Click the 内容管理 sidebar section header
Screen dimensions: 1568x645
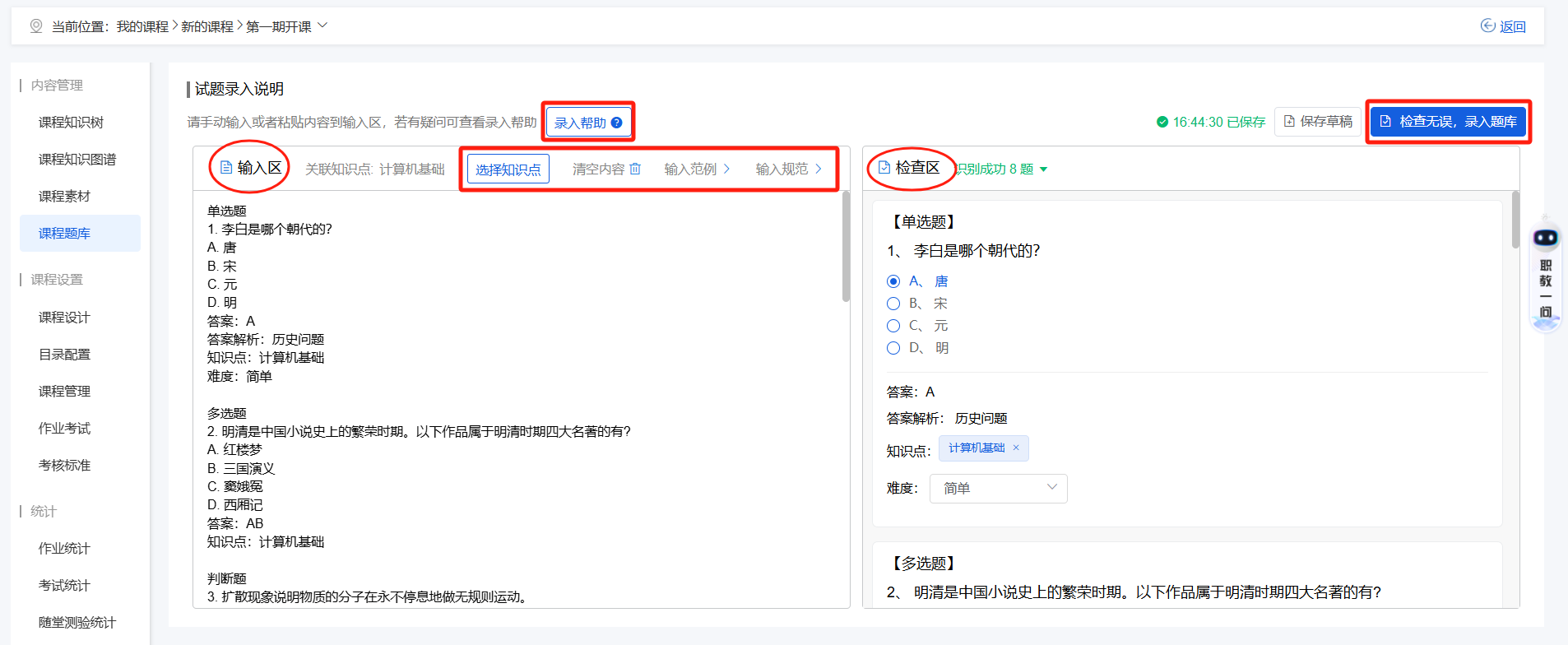click(57, 85)
